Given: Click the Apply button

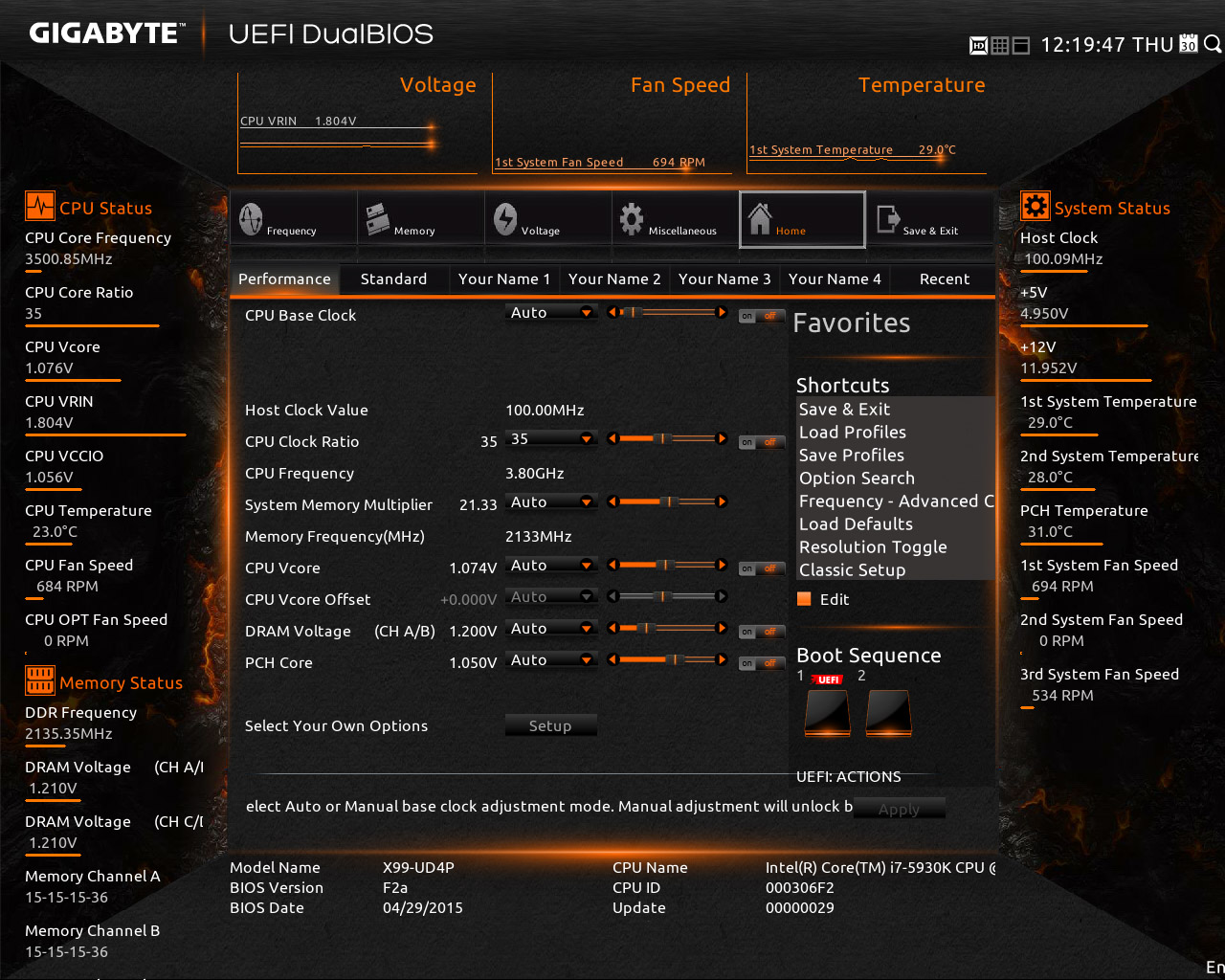Looking at the screenshot, I should tap(899, 809).
